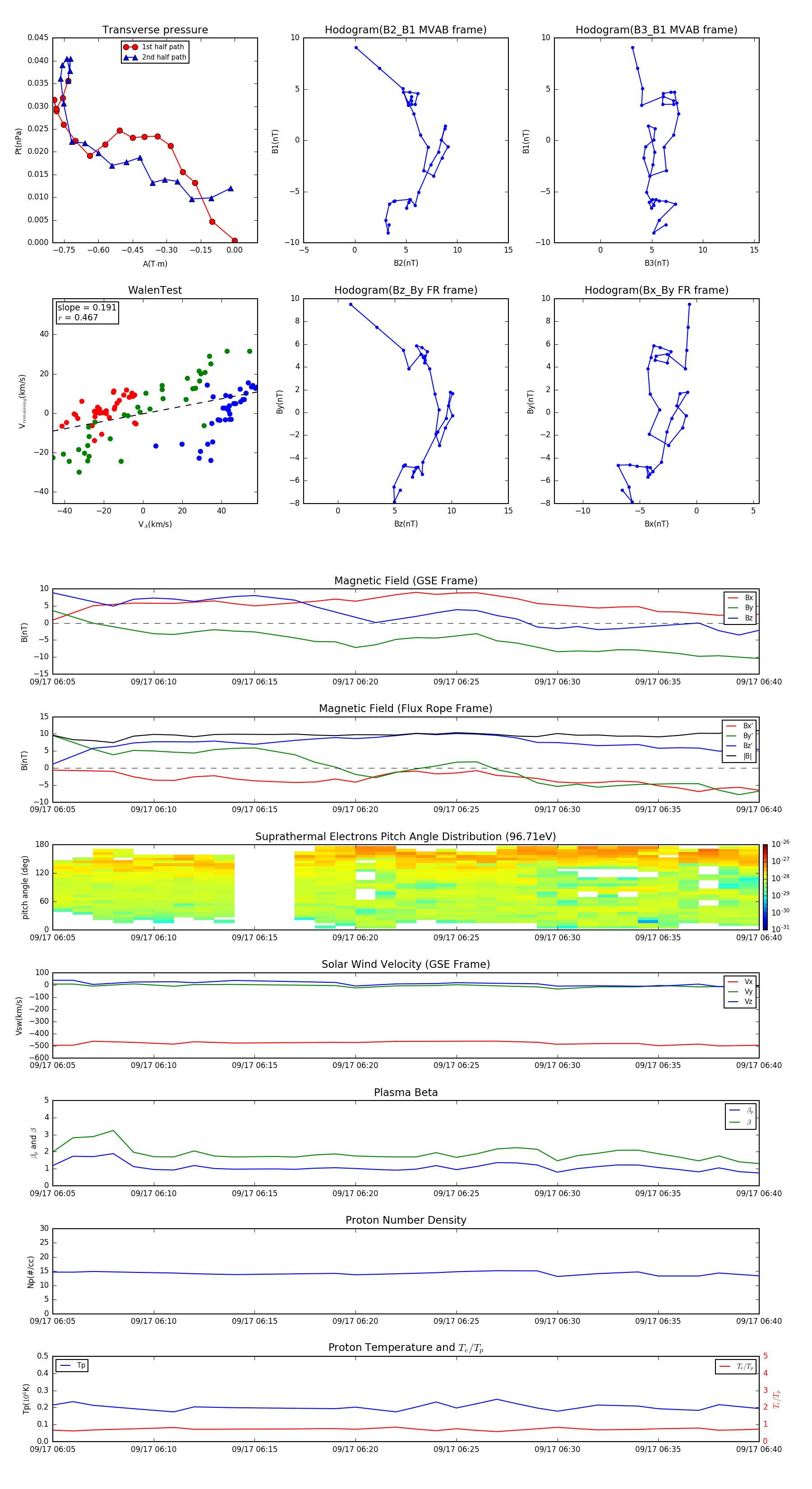Click '09/17 06:40' tick under Proton Temperature plot

(759, 1450)
